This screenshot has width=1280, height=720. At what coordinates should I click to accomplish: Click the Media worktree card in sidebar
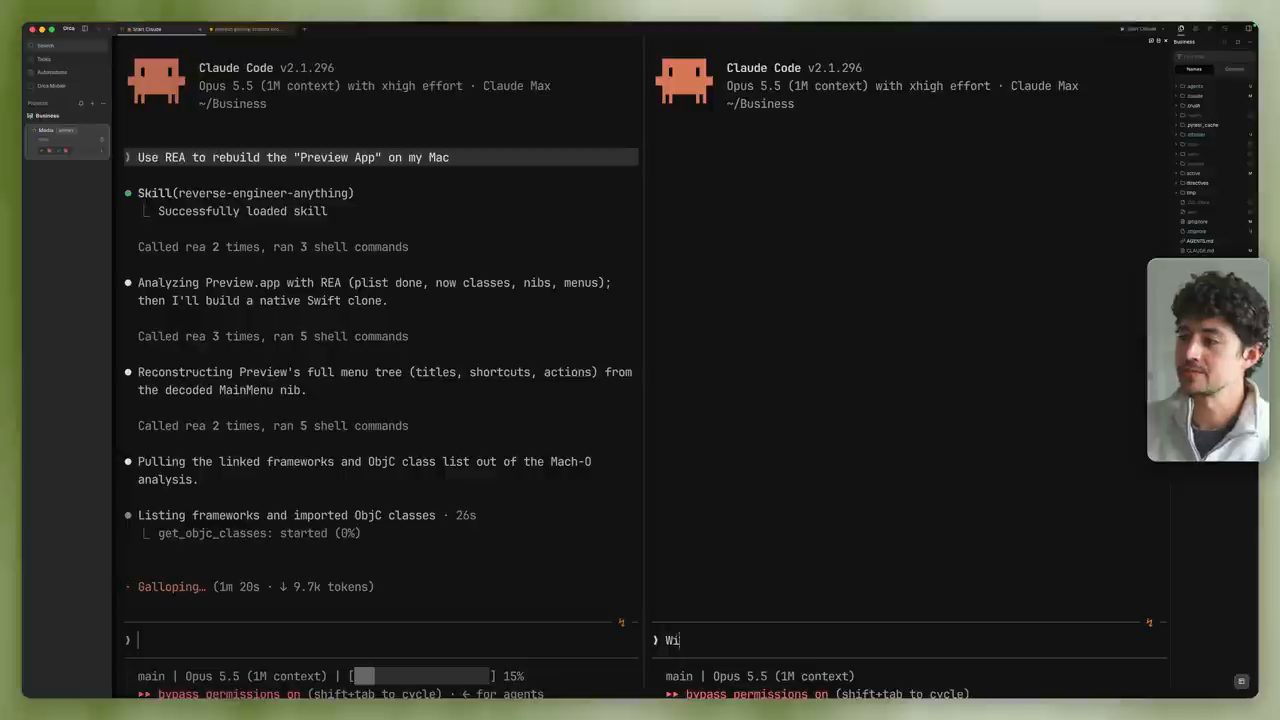click(68, 140)
